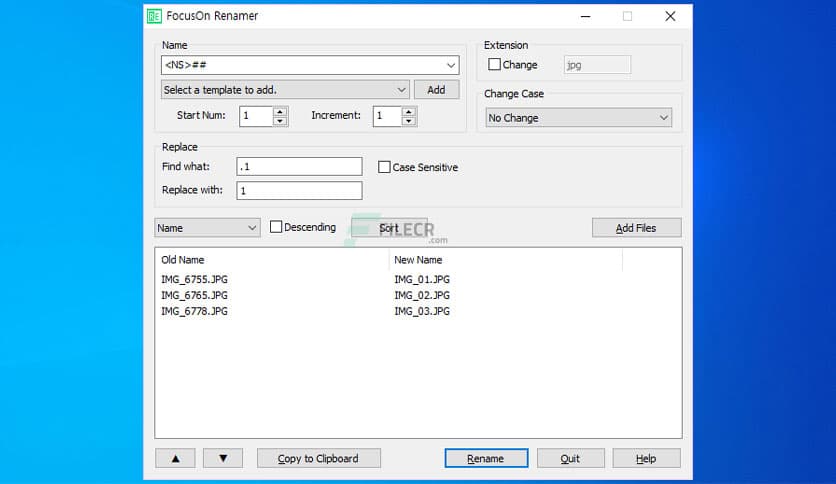Increase Start Num with the up spinner arrow
Viewport: 836px width, 484px height.
(x=280, y=111)
